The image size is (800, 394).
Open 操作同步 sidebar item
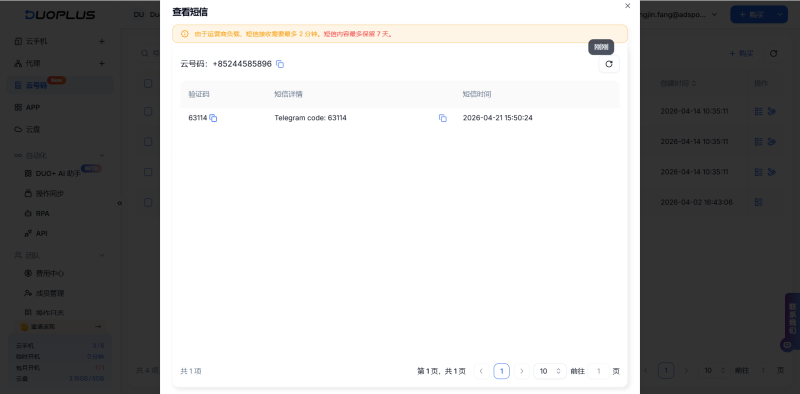point(49,193)
